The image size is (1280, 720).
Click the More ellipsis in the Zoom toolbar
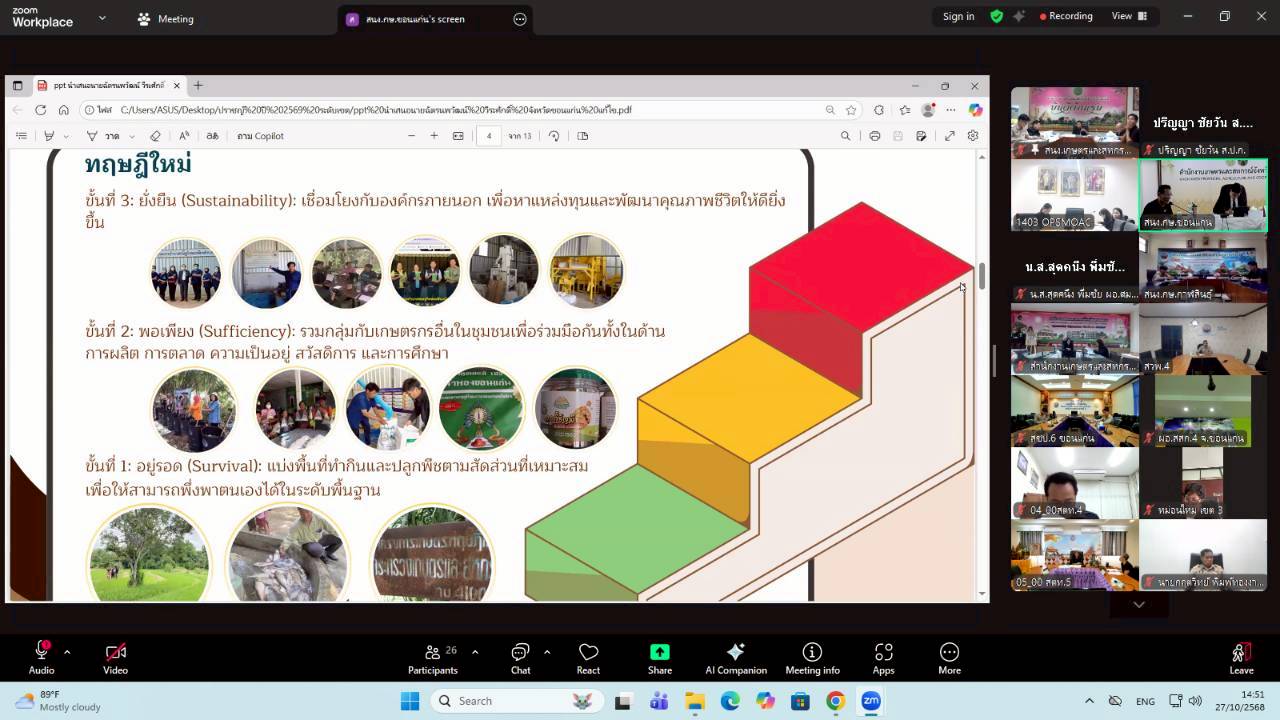(x=949, y=657)
